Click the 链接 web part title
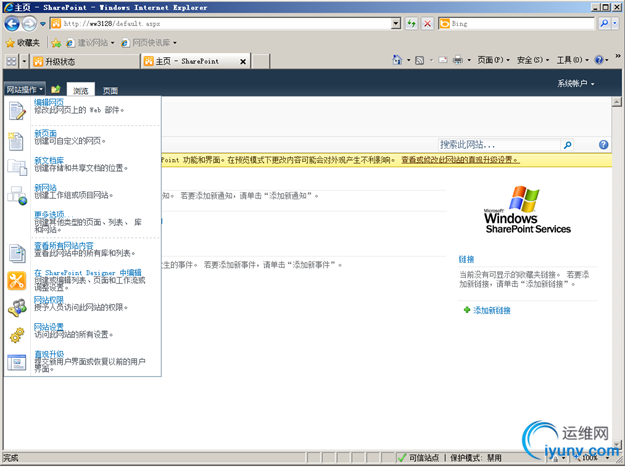625x467 pixels. click(466, 259)
